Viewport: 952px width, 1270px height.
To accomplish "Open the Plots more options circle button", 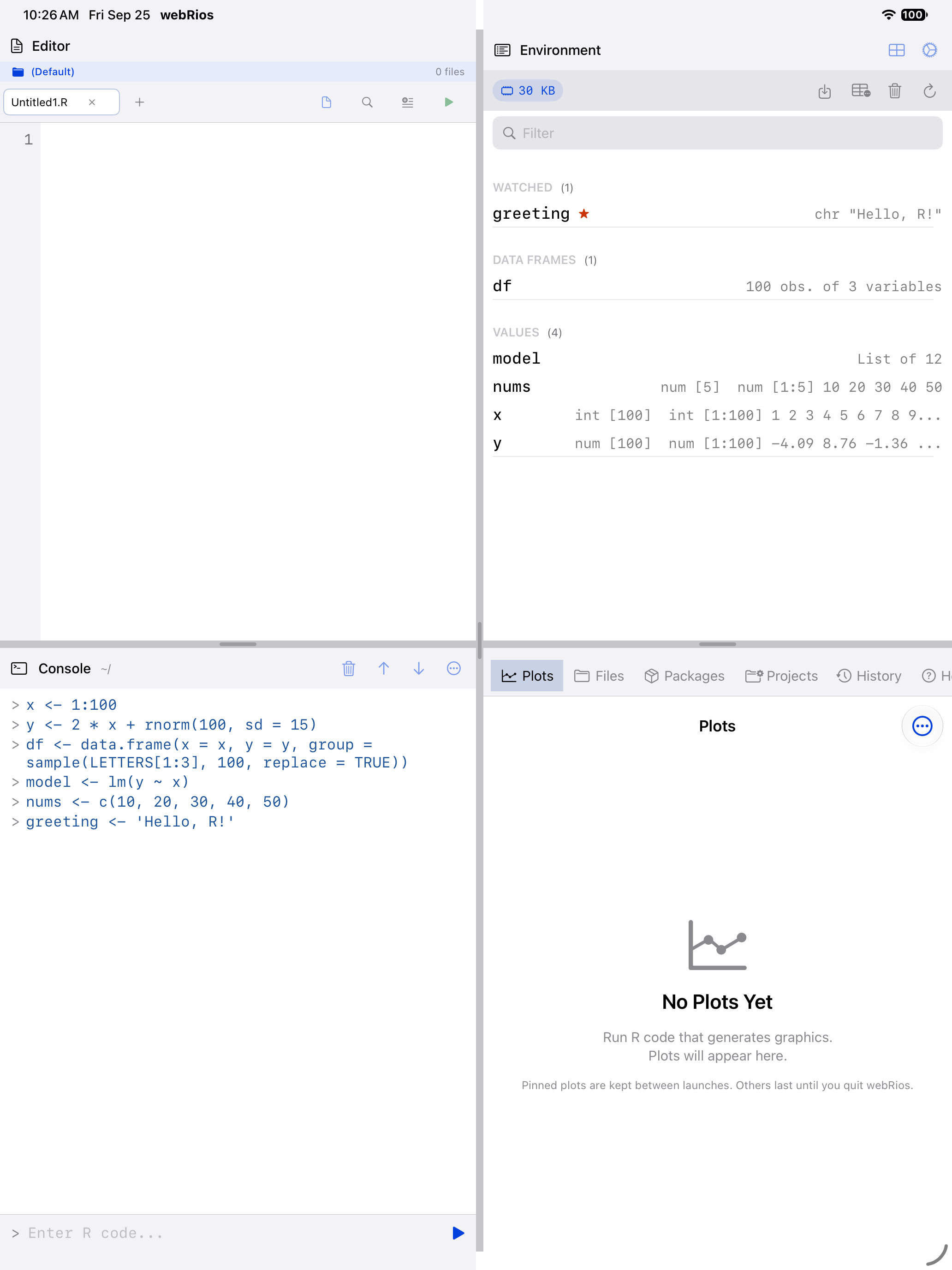I will point(922,726).
